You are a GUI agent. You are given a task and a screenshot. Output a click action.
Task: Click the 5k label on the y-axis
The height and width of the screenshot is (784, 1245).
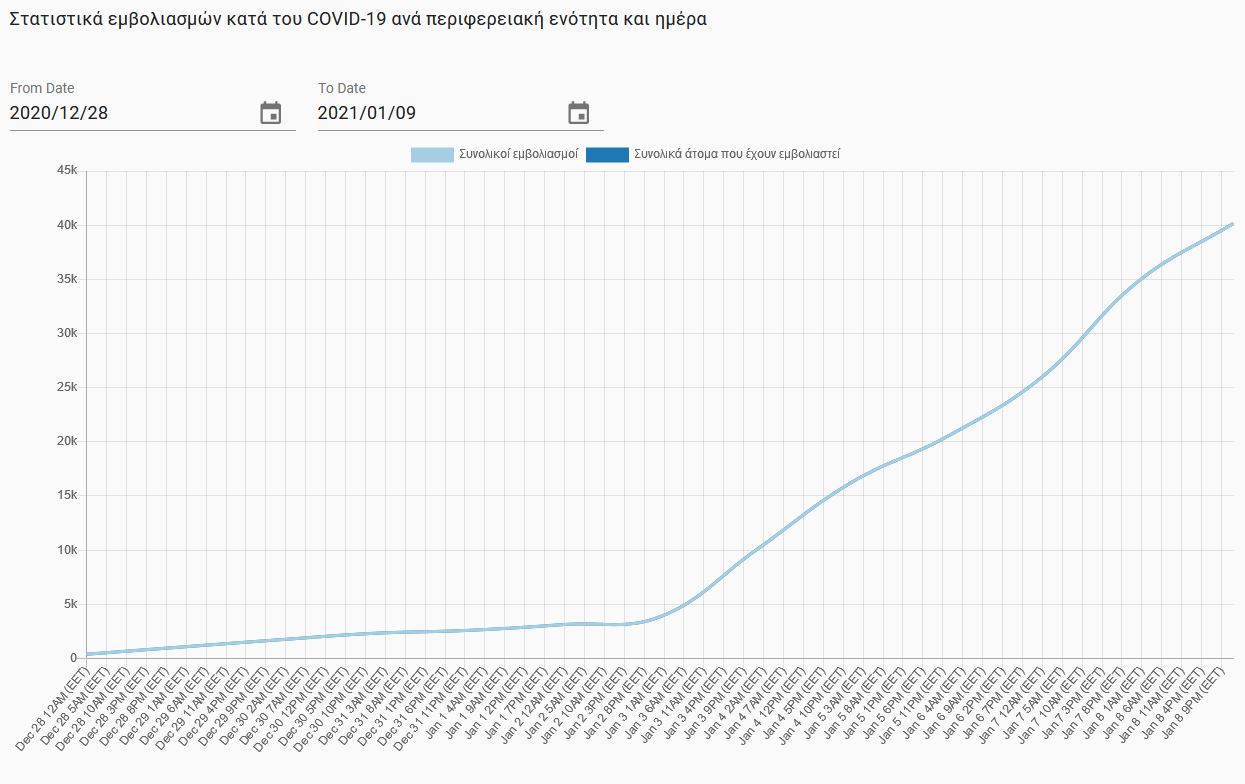70,604
